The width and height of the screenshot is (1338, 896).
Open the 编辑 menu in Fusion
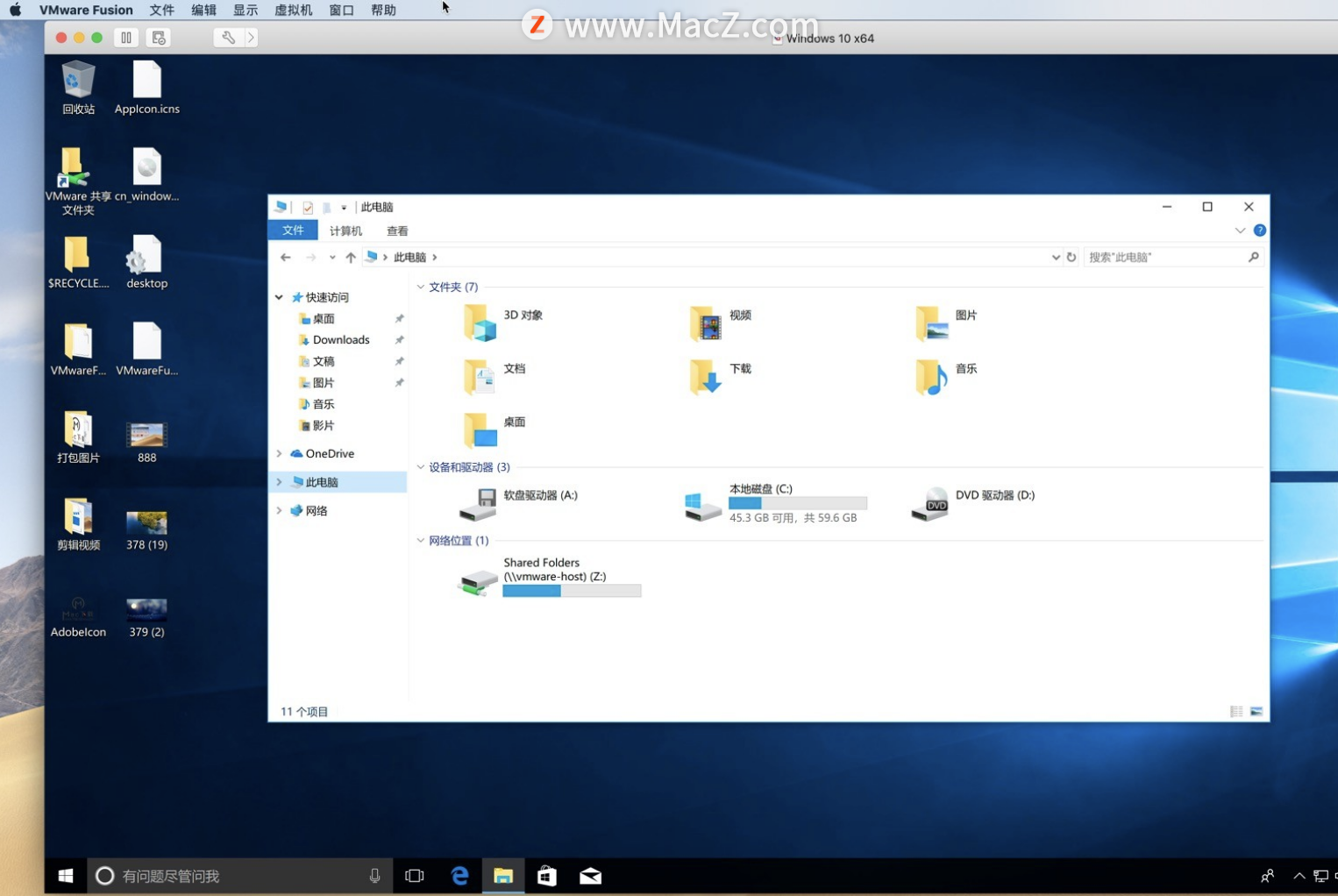203,10
